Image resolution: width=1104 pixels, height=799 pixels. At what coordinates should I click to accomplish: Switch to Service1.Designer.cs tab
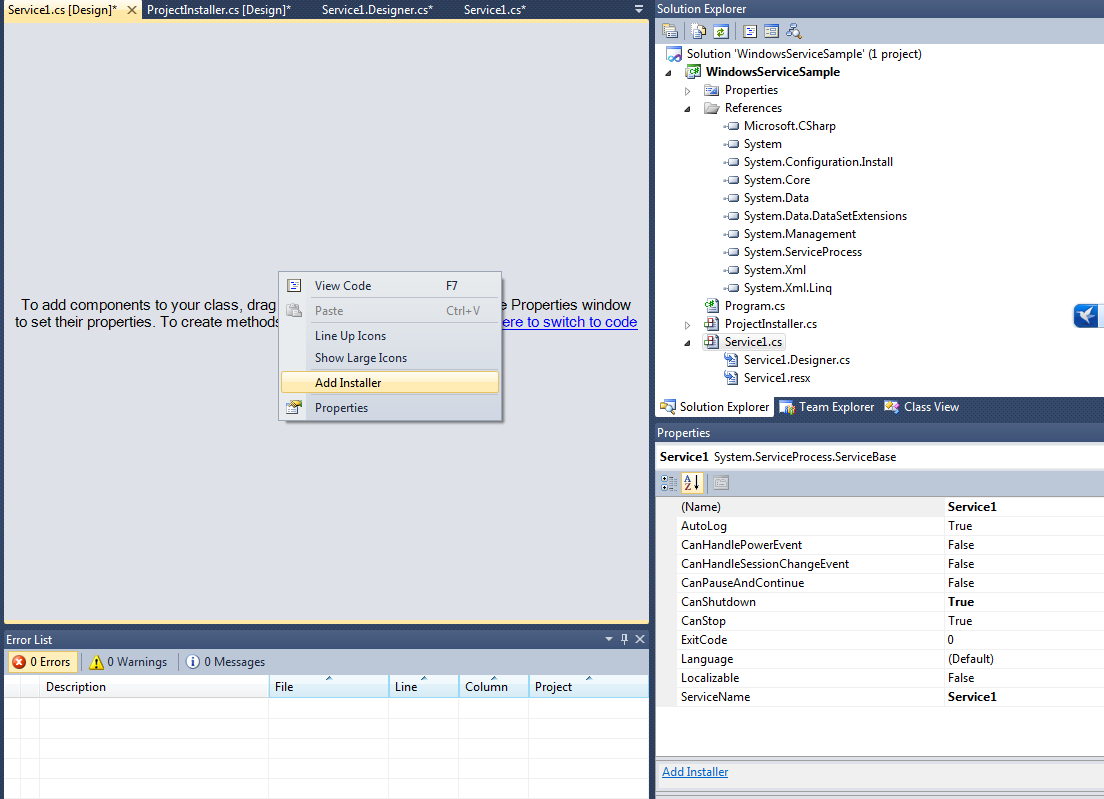377,10
